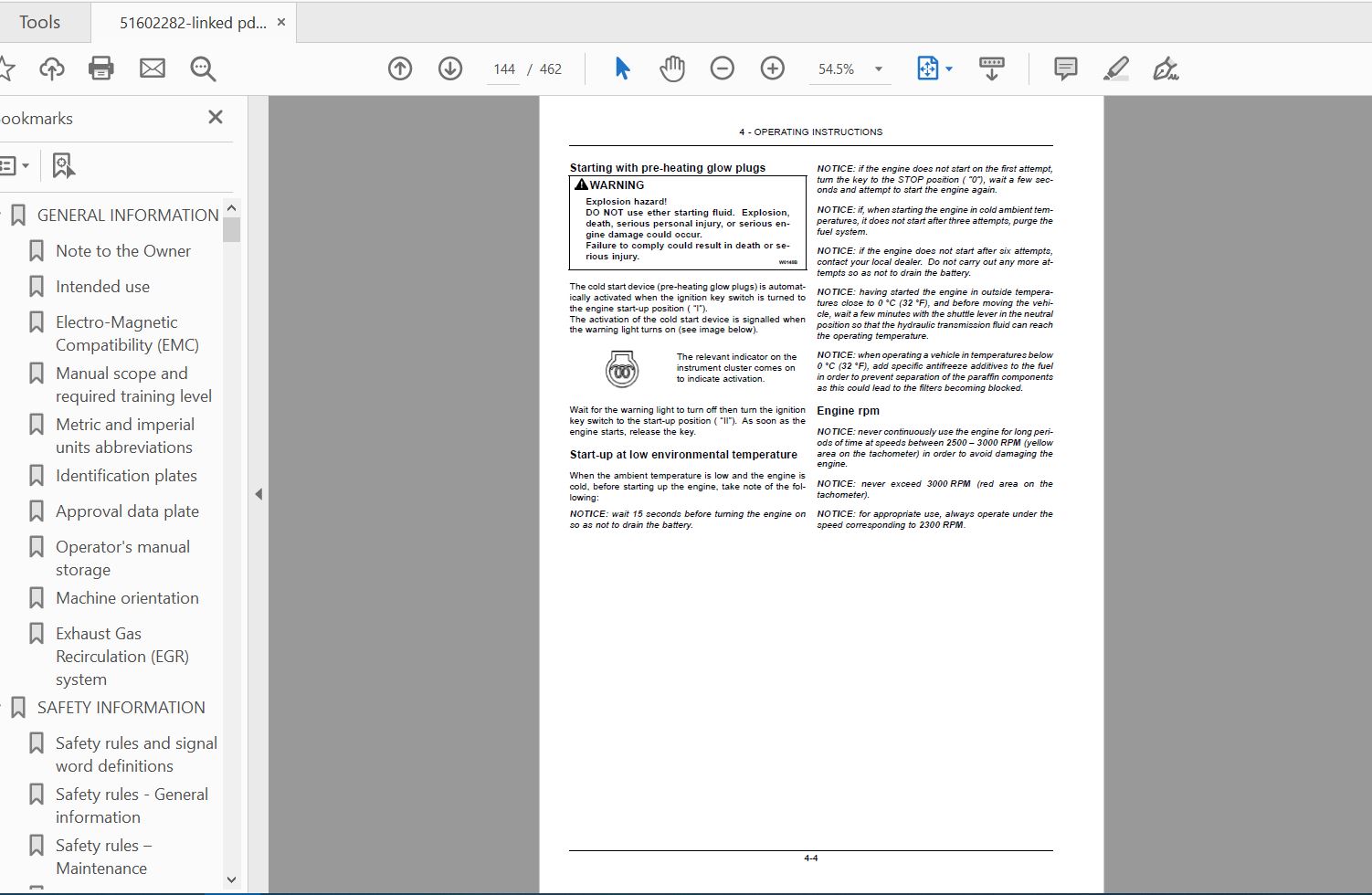Open the Operator's manual storage bookmark
This screenshot has width=1372, height=895.
point(122,558)
